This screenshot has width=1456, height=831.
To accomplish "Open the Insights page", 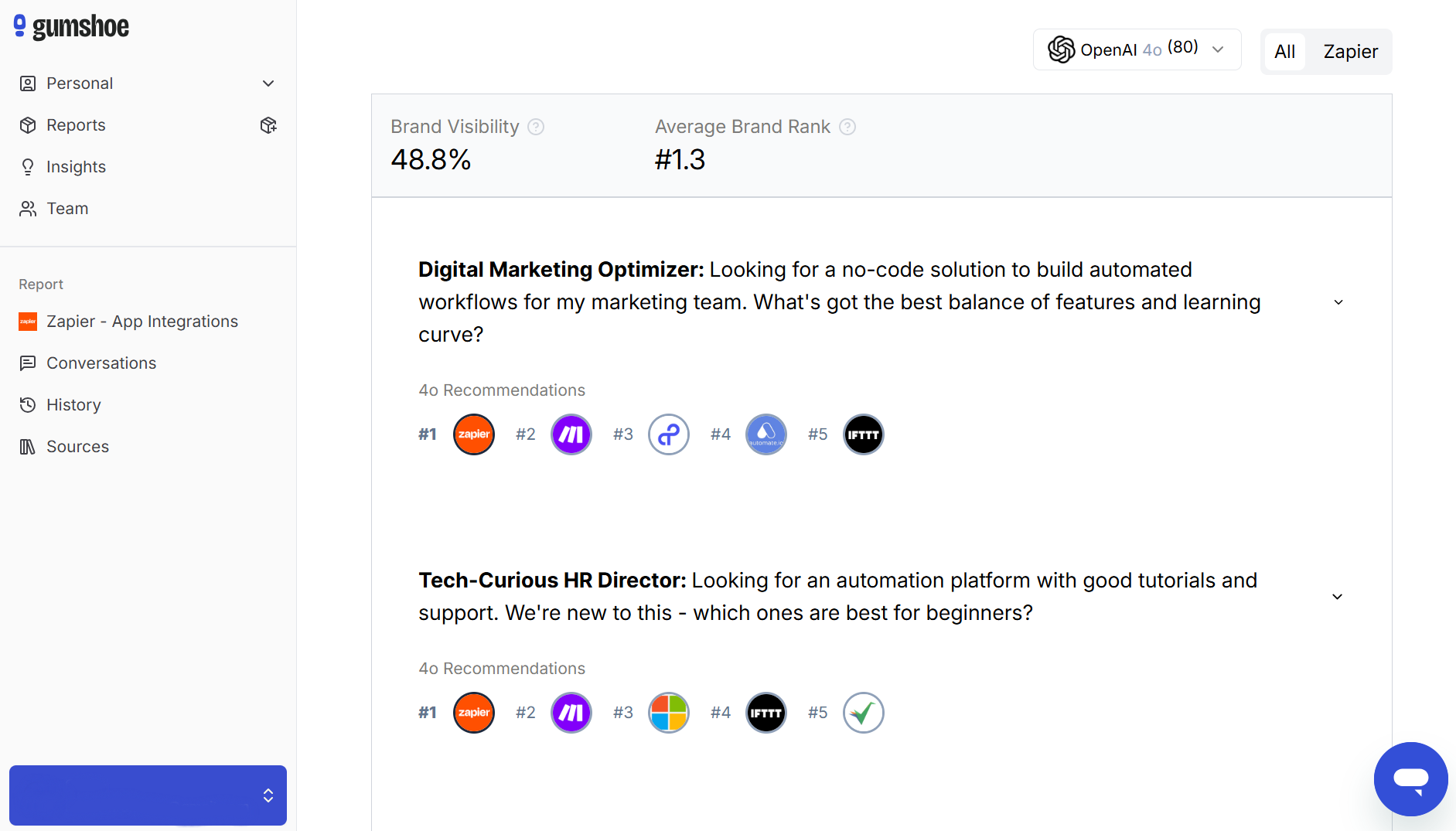I will pyautogui.click(x=76, y=167).
